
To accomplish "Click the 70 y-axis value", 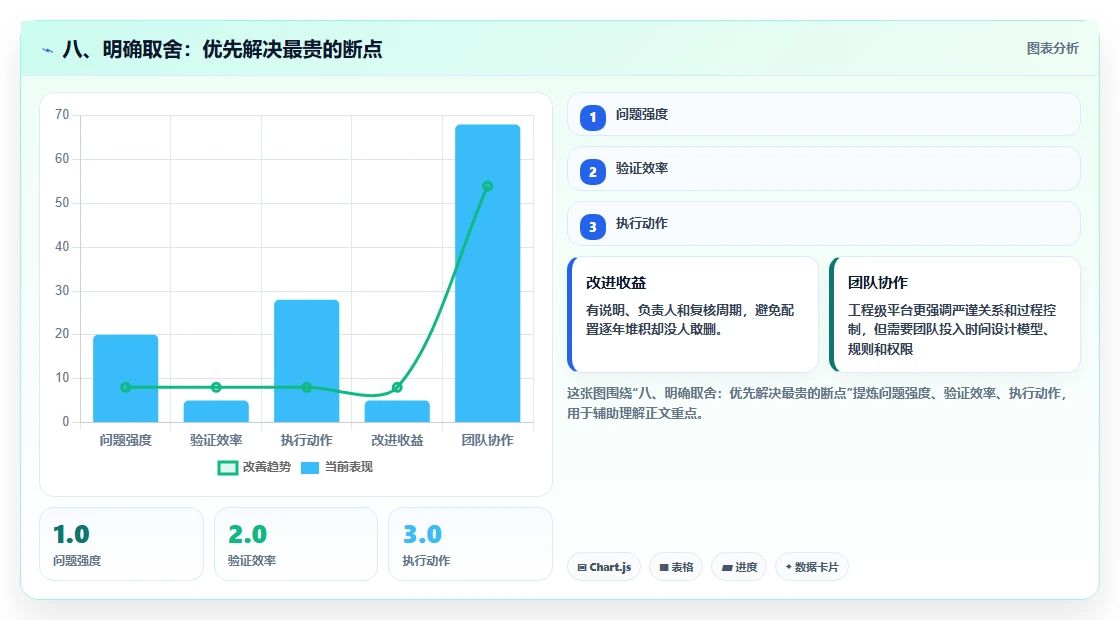I will pos(62,115).
